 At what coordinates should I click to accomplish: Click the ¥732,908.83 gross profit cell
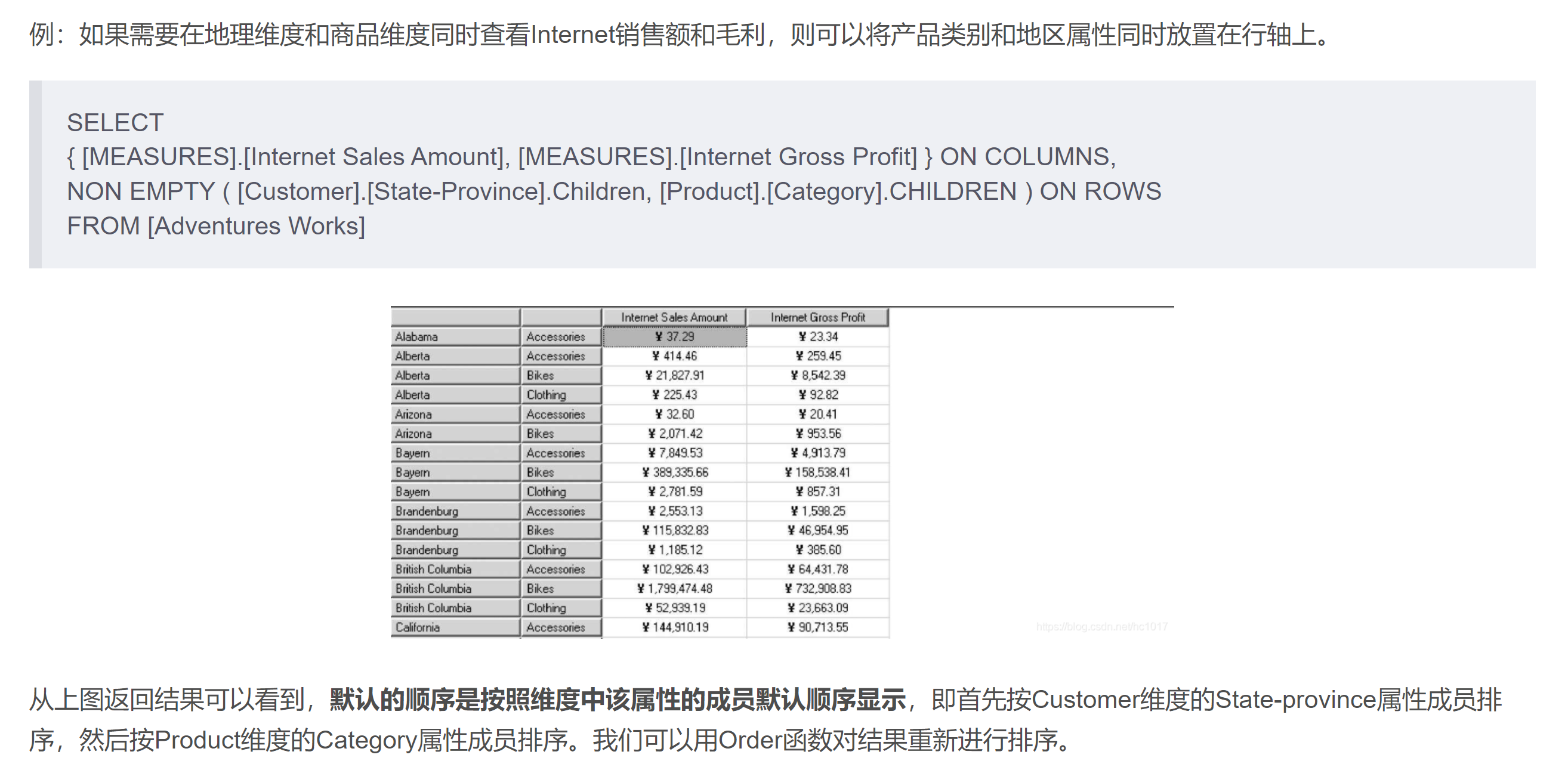pos(817,588)
